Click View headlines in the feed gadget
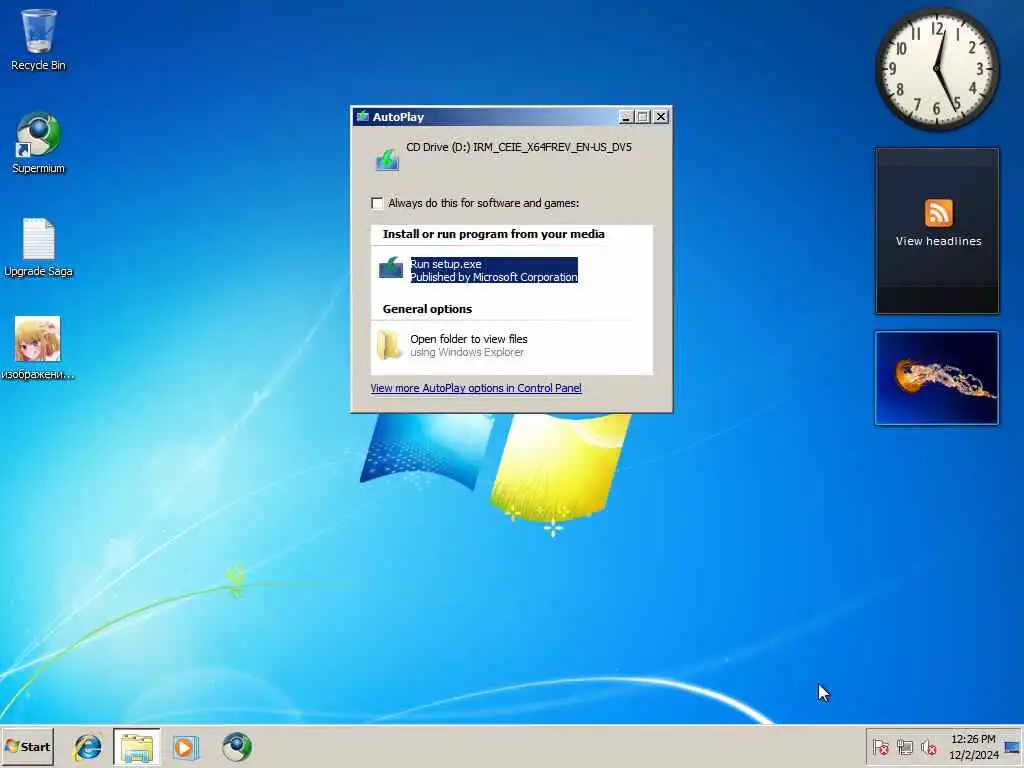Screen dimensions: 1024x768 pyautogui.click(x=938, y=241)
